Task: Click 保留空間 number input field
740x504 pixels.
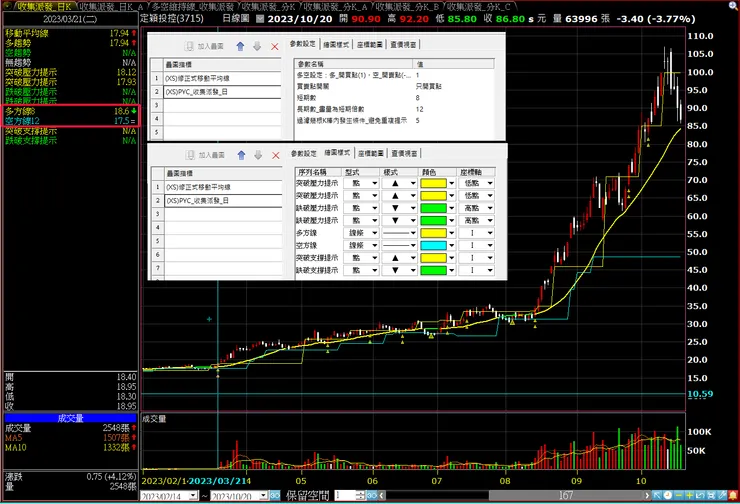Action: [345, 496]
